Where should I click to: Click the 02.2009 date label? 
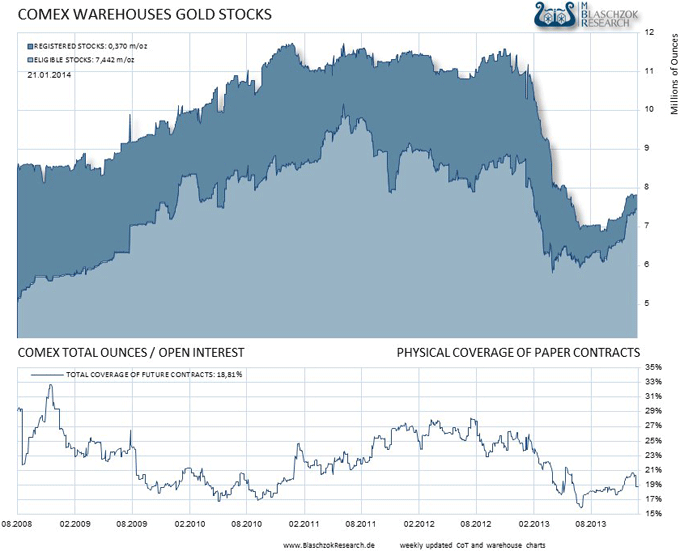[x=75, y=524]
